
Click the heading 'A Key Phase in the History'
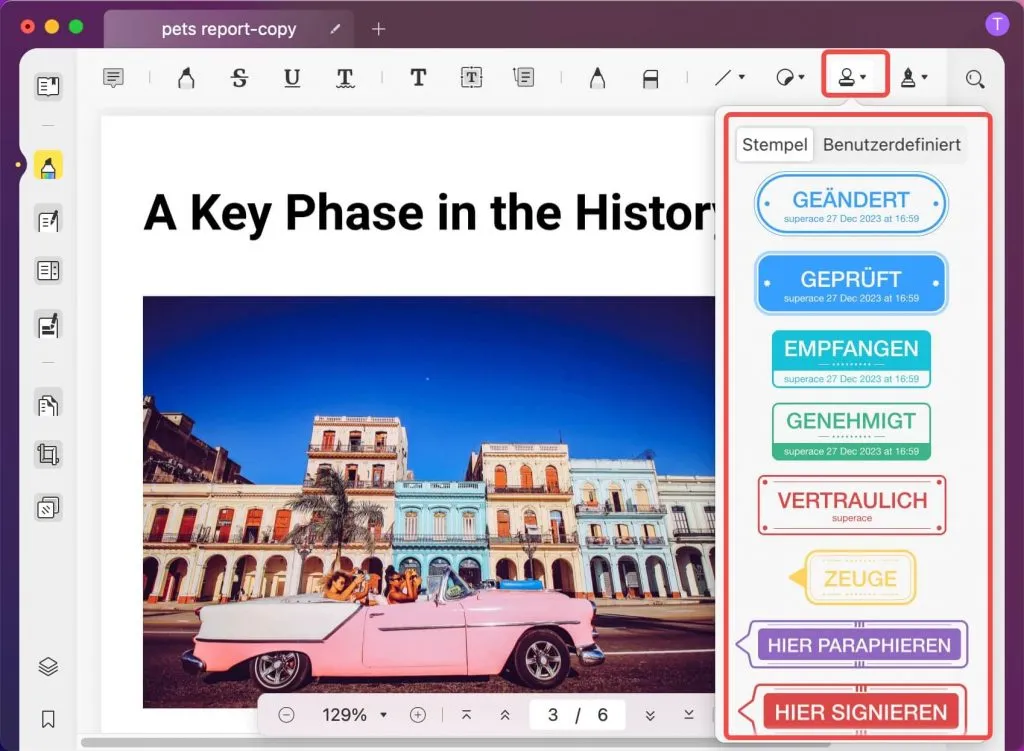point(429,212)
